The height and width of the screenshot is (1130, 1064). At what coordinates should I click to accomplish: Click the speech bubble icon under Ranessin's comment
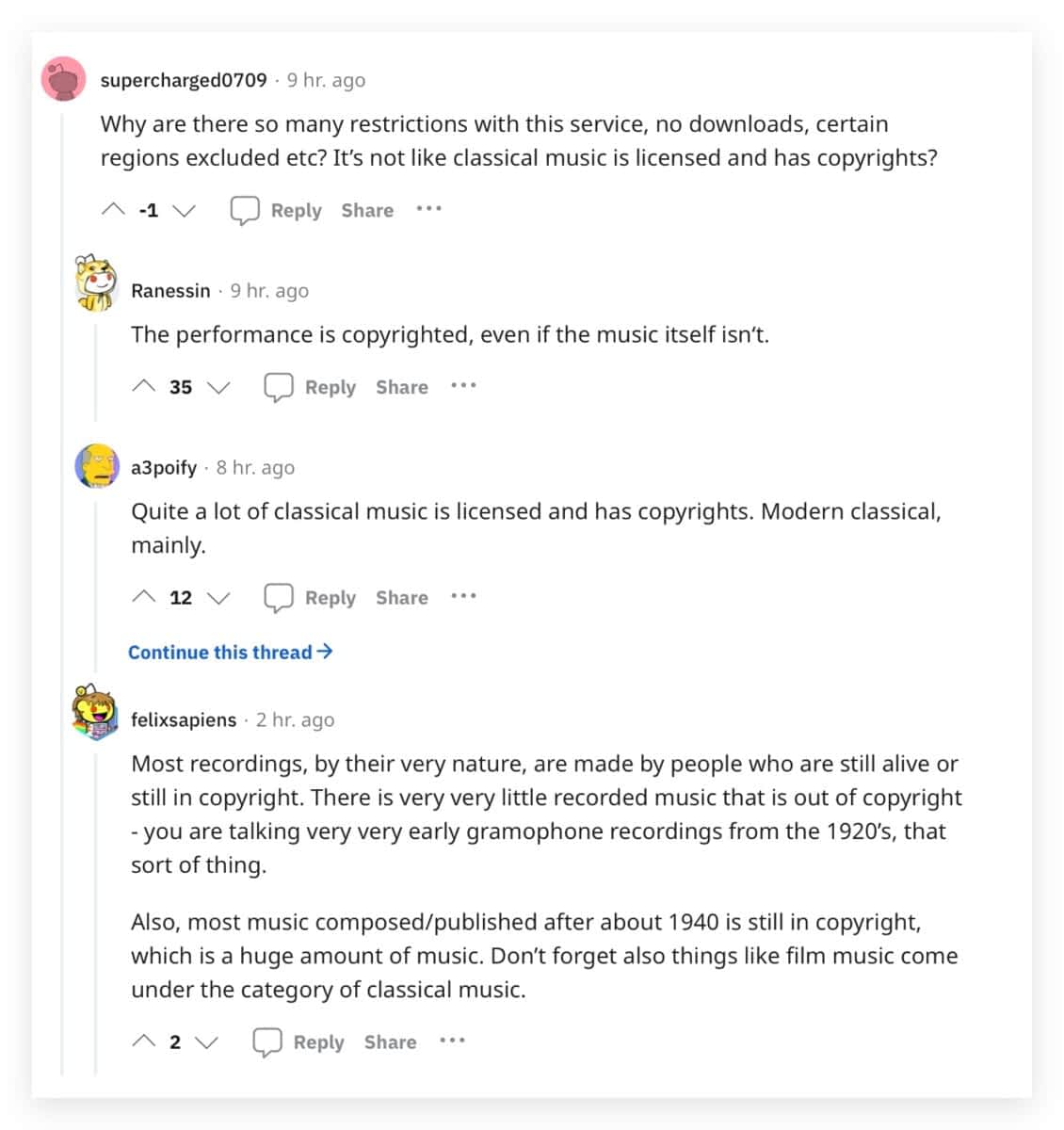click(278, 387)
